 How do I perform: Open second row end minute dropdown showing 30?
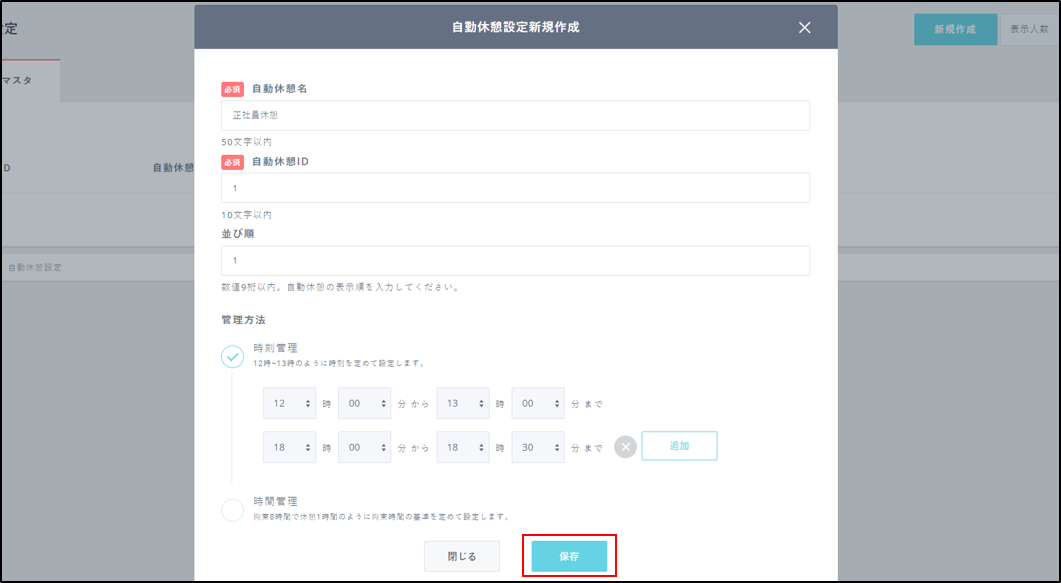[x=538, y=447]
